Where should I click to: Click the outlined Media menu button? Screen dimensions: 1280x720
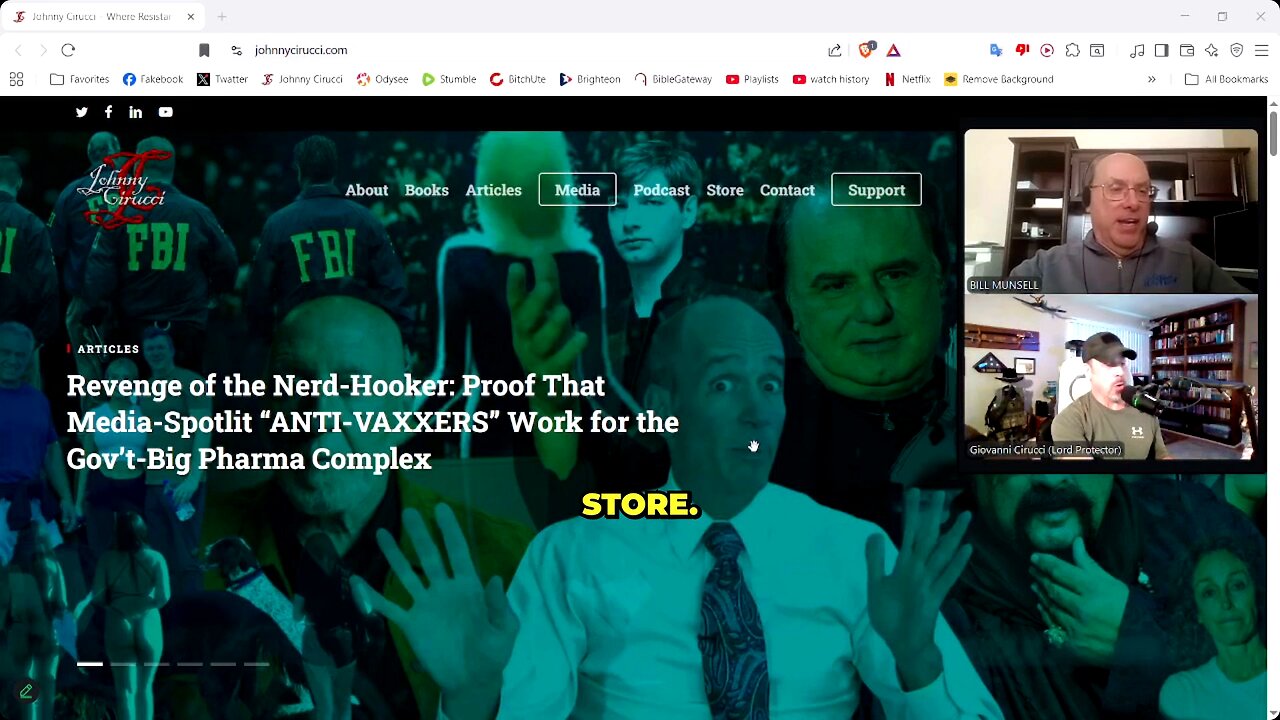[577, 190]
